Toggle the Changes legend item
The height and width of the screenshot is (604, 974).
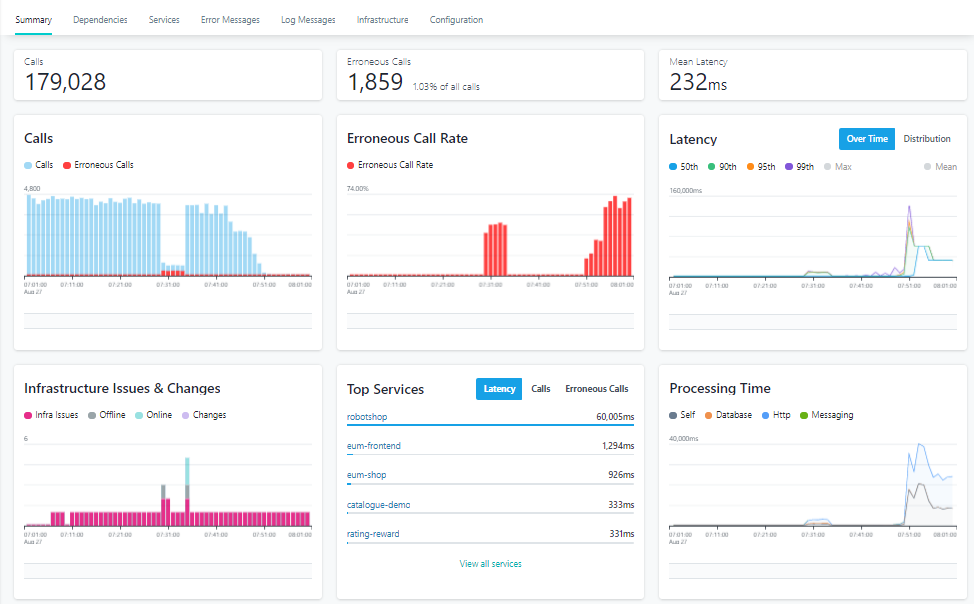204,414
